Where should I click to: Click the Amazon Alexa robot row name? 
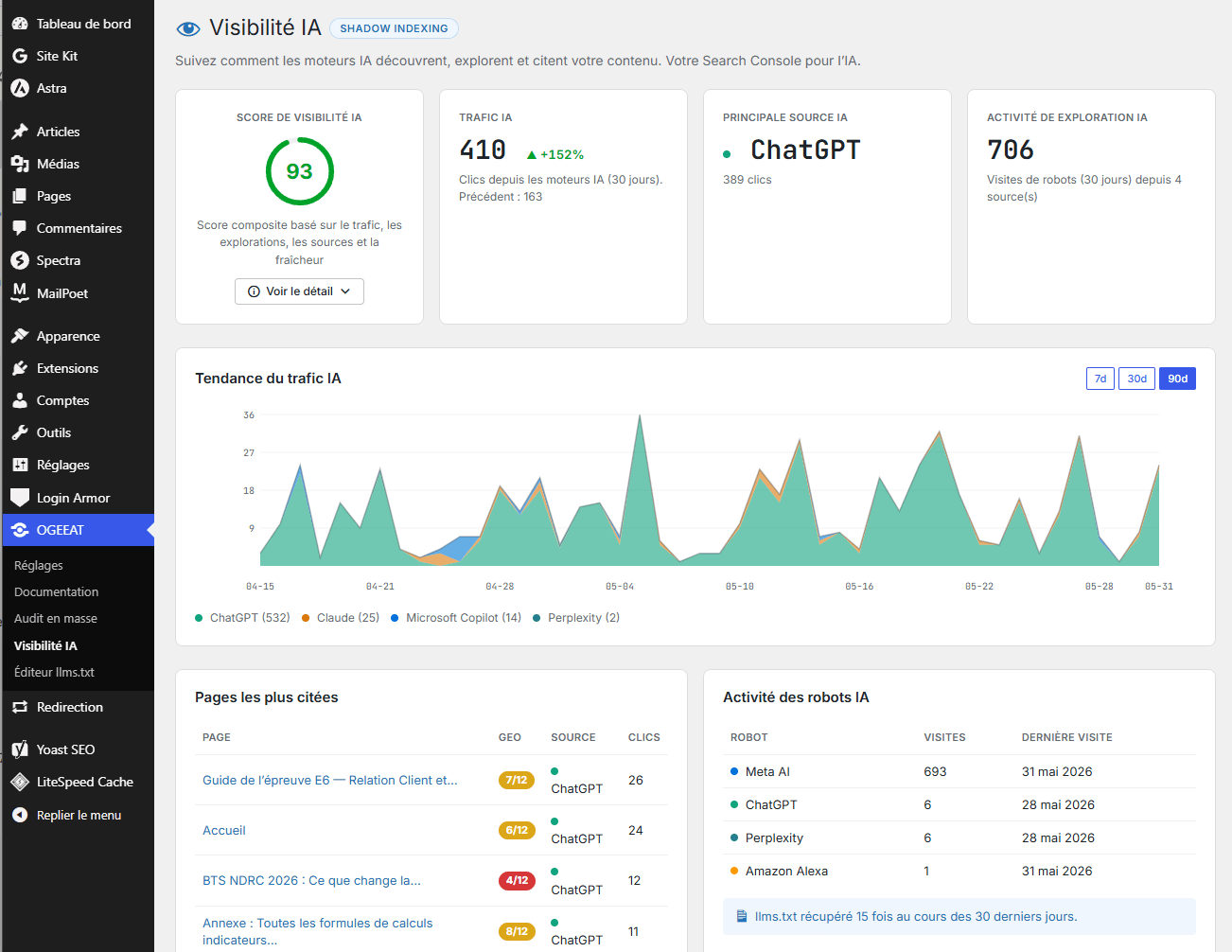point(786,871)
